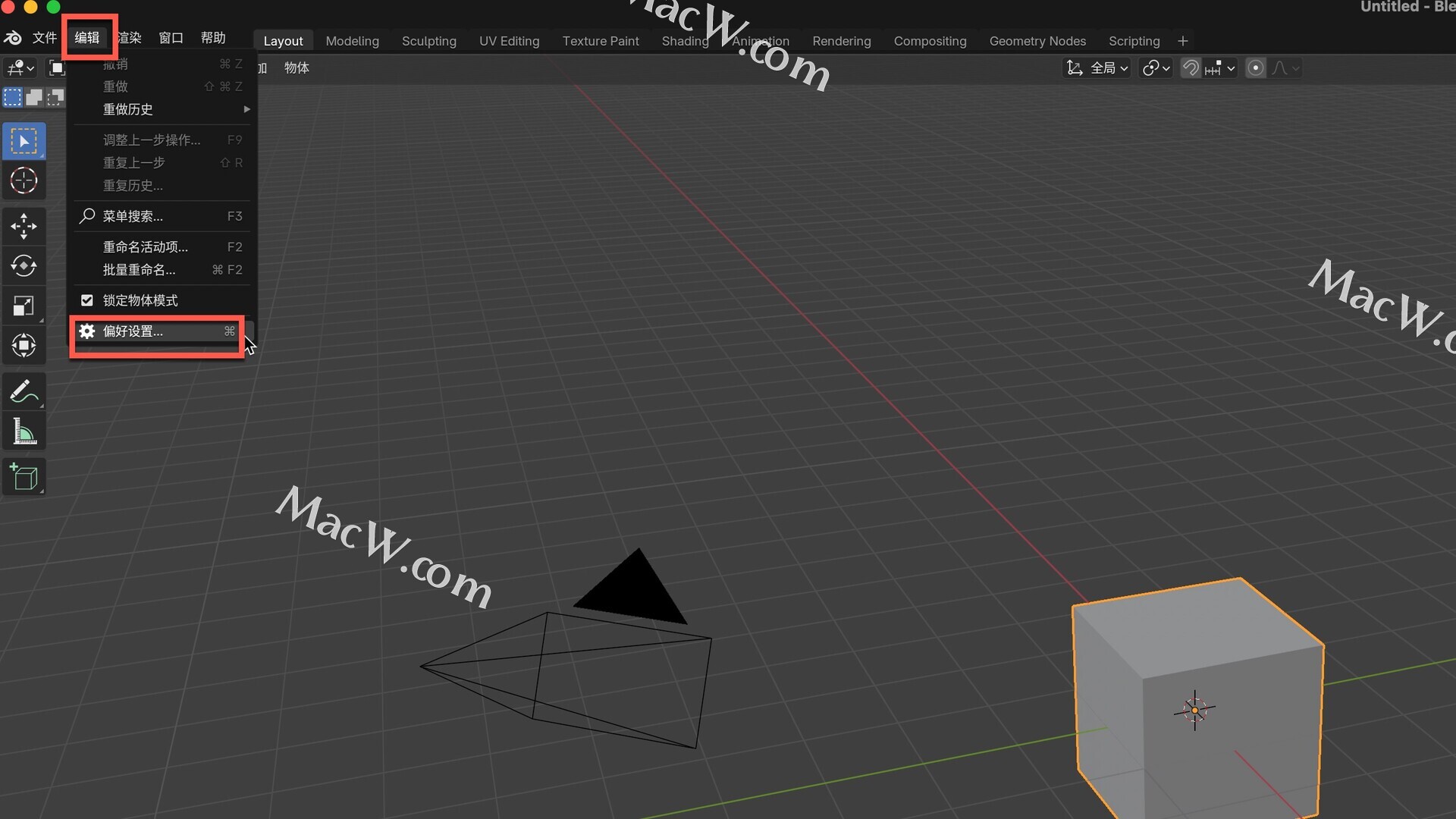The width and height of the screenshot is (1456, 819).
Task: Toggle the 锁定物体模式 checkbox
Action: tap(87, 300)
